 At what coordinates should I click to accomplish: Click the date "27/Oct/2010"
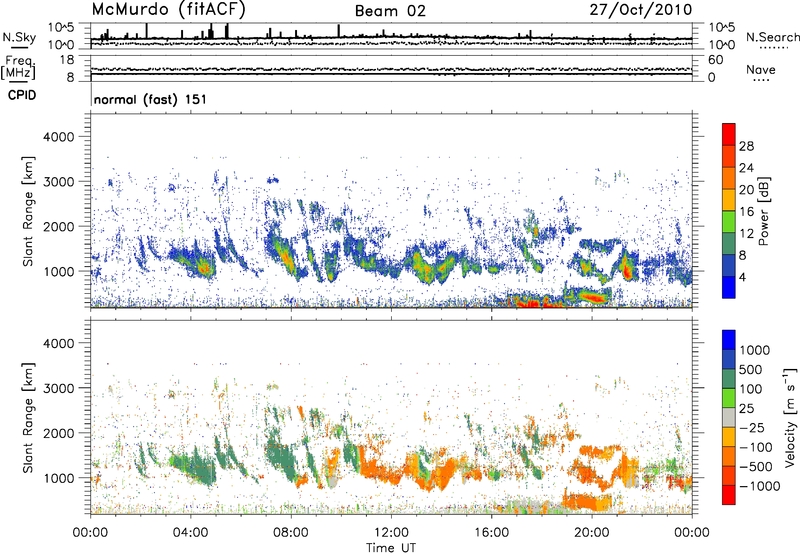pyautogui.click(x=641, y=10)
